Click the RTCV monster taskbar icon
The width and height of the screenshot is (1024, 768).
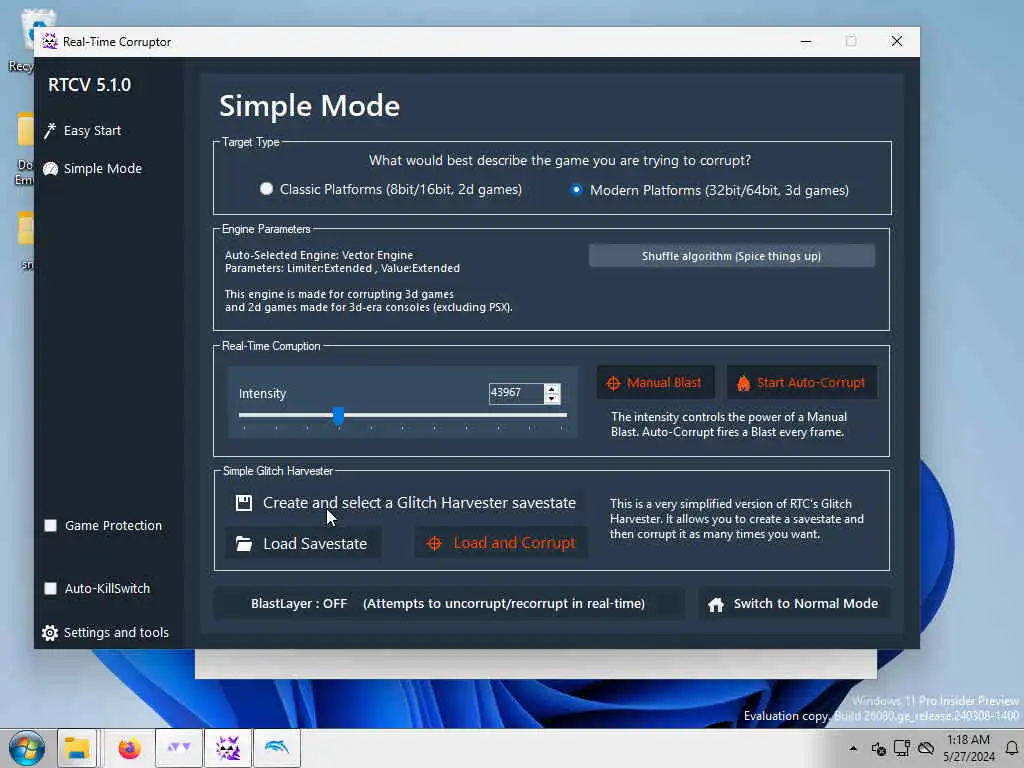pyautogui.click(x=228, y=748)
